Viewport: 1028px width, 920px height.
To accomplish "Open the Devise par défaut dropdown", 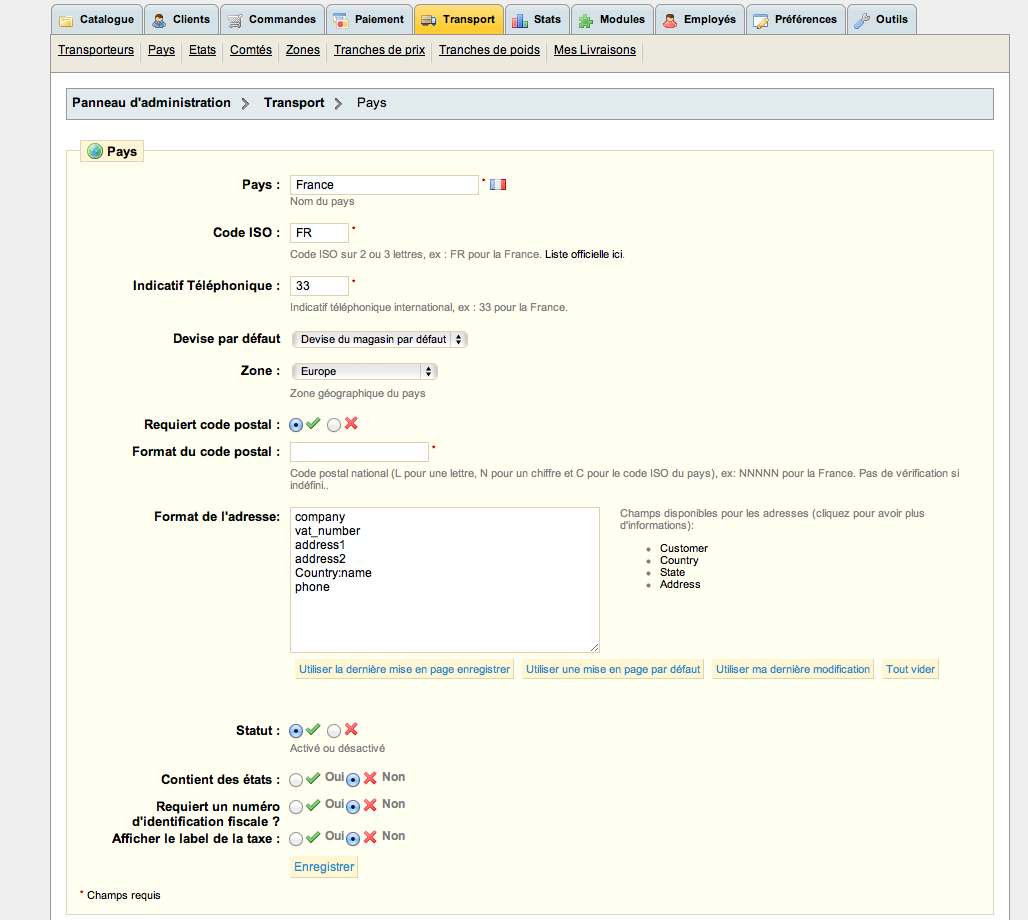I will click(x=380, y=339).
